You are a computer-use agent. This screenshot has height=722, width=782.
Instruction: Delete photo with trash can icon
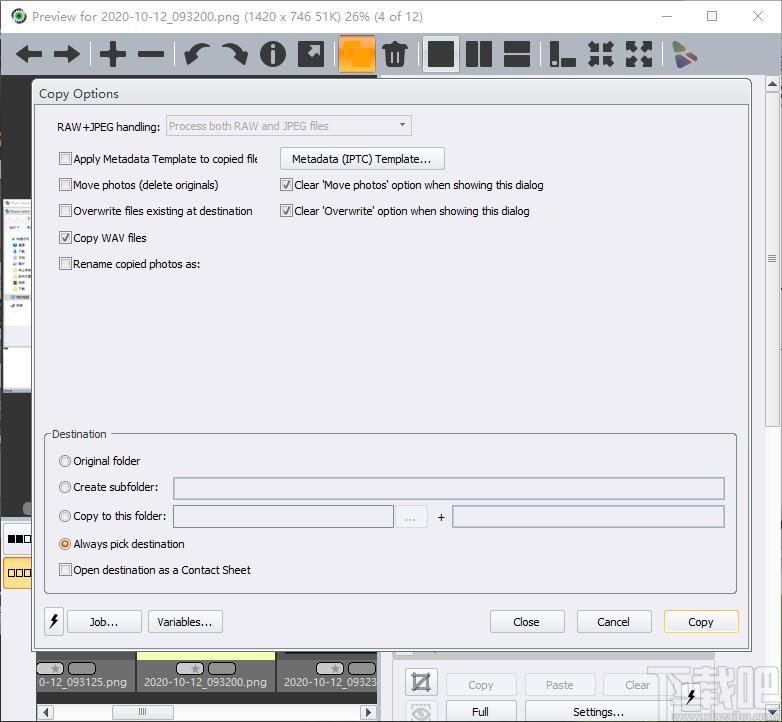point(395,54)
